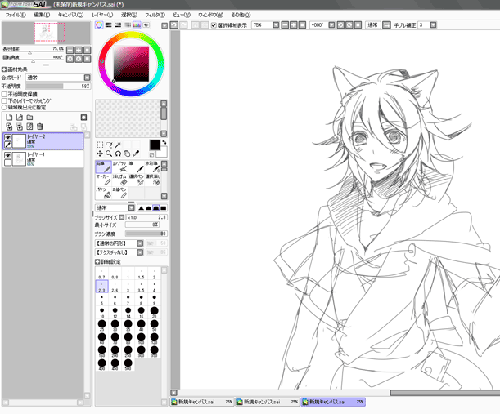This screenshot has height=414, width=500.
Task: Hide the top layer's eye icon
Action: (x=8, y=137)
